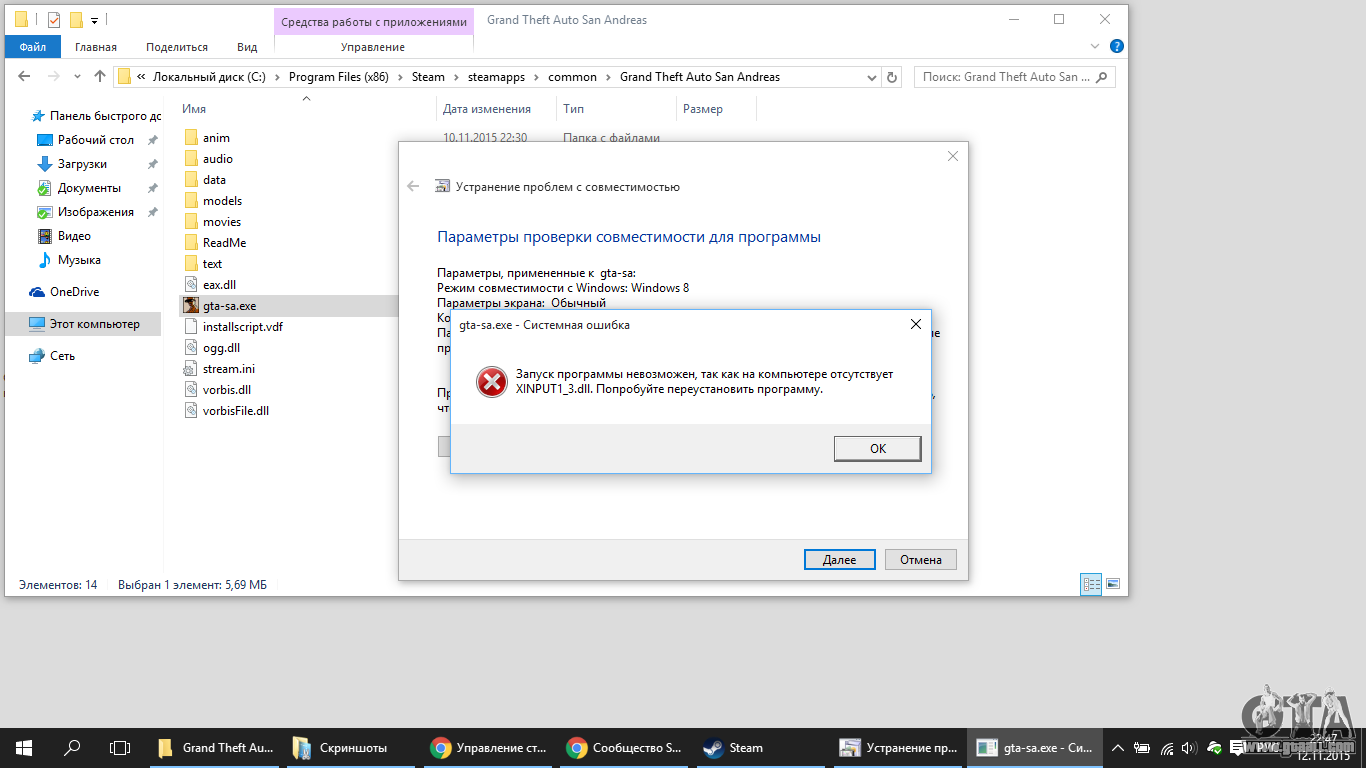The height and width of the screenshot is (768, 1366).
Task: Select the models folder
Action: 222,201
